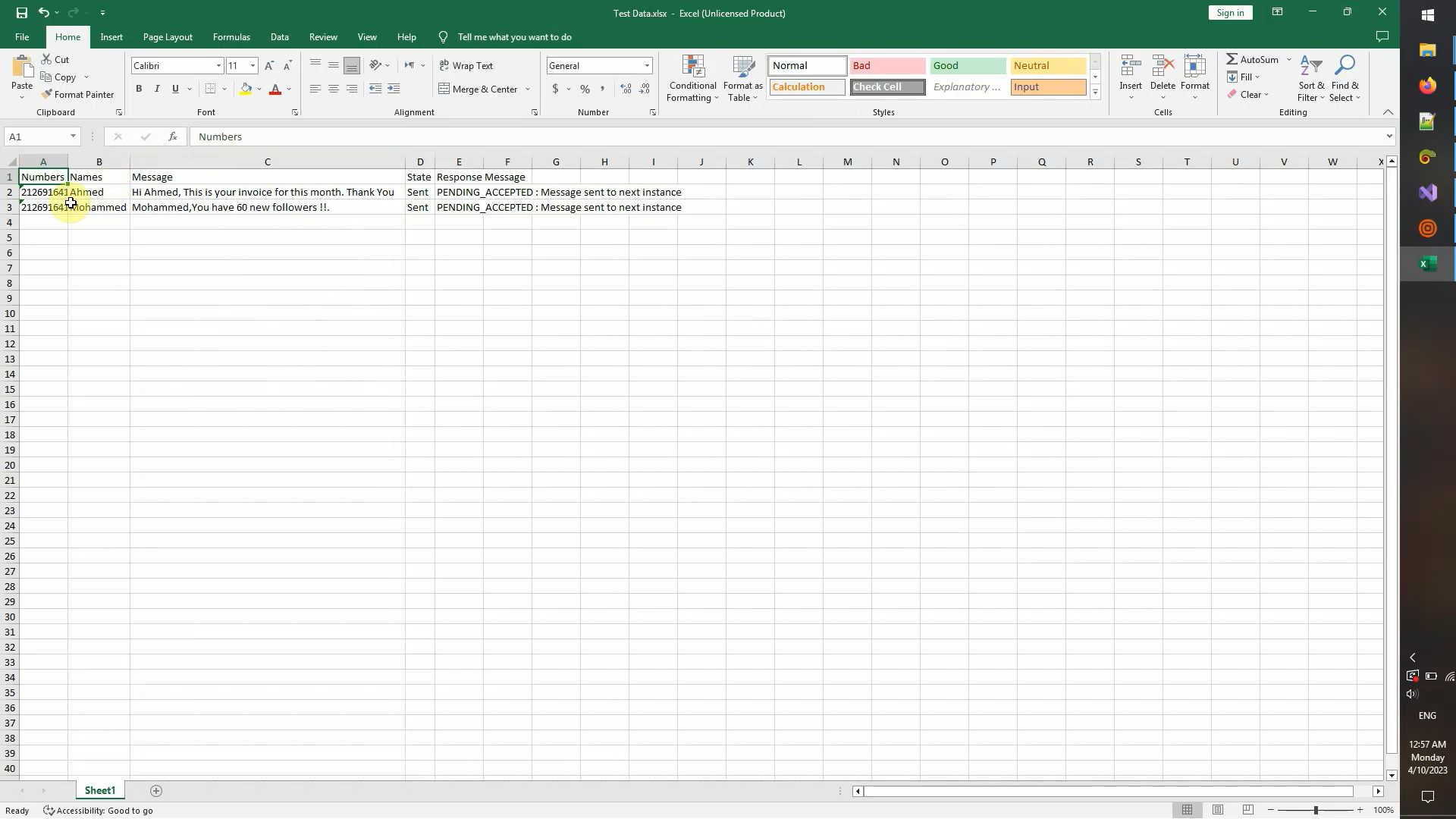Click the Percent Style icon
Viewport: 1456px width, 819px height.
[x=585, y=89]
